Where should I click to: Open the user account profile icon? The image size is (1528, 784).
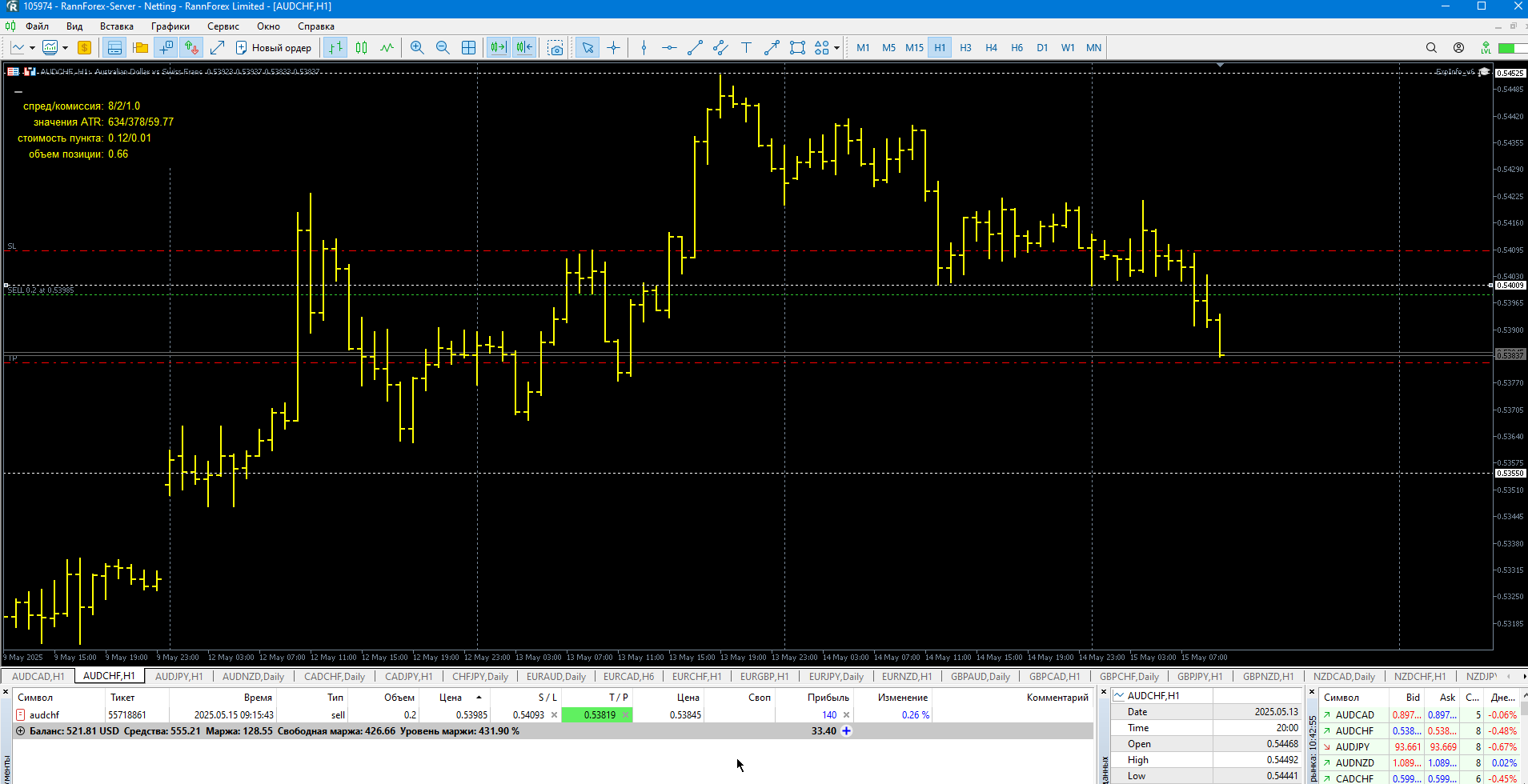[1458, 48]
